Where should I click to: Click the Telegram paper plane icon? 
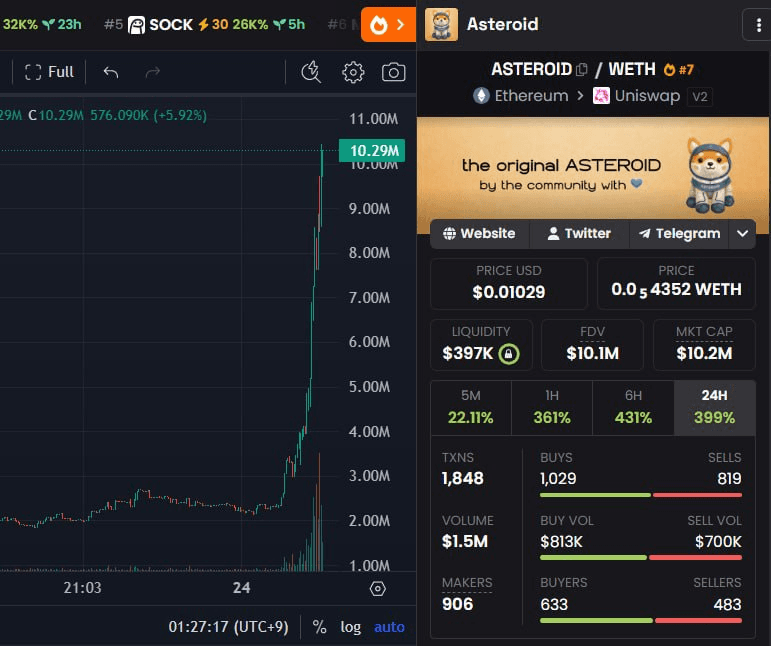pyautogui.click(x=645, y=234)
